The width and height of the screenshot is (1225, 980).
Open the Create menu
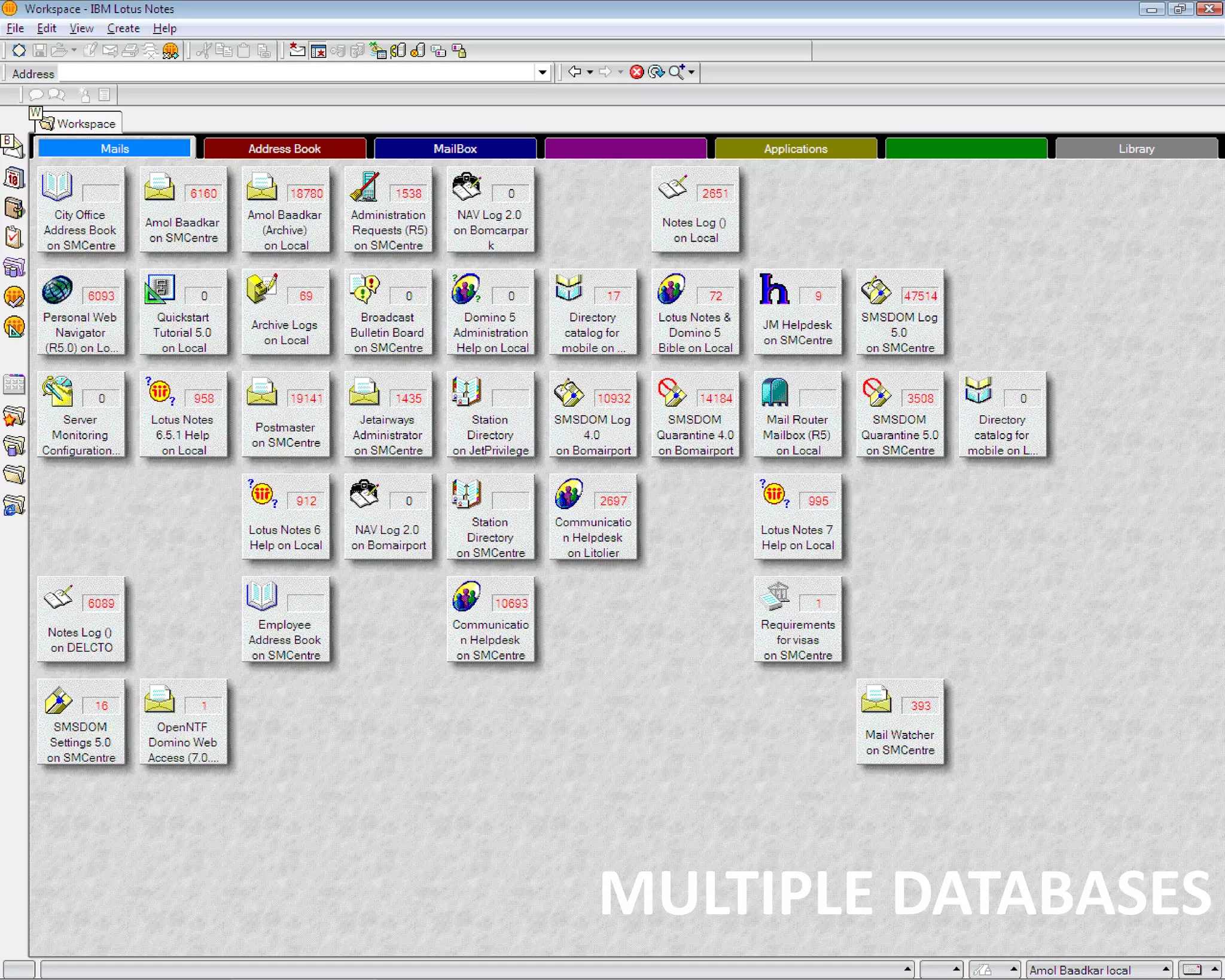click(x=123, y=28)
